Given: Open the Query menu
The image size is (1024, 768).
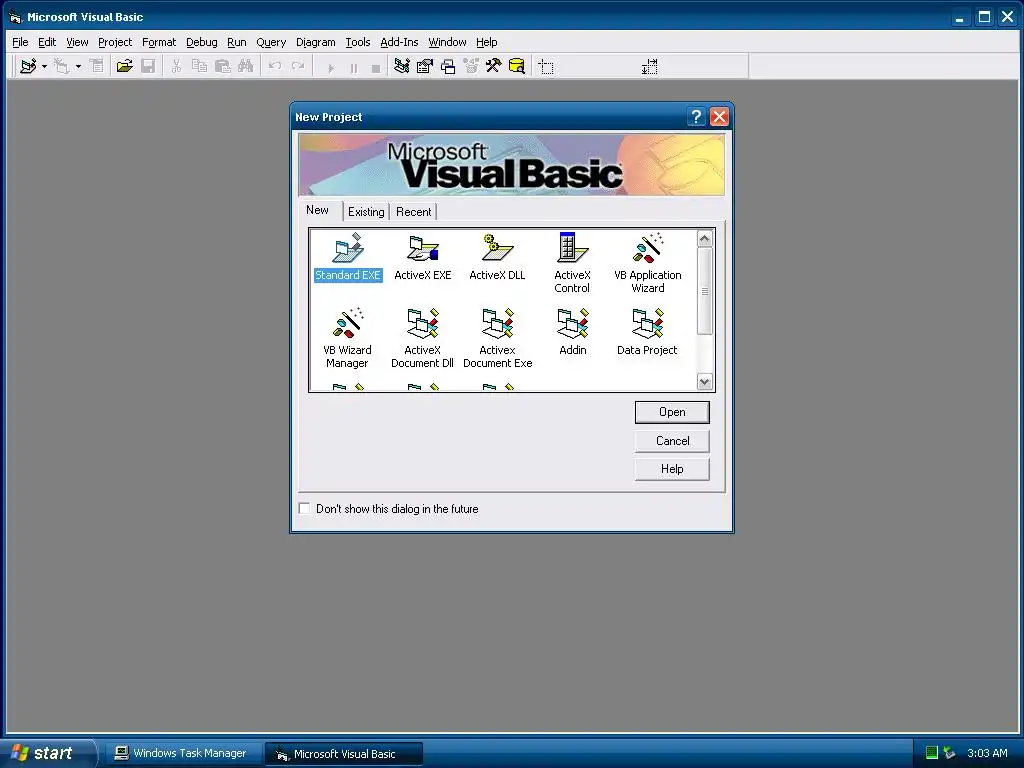Looking at the screenshot, I should point(271,42).
